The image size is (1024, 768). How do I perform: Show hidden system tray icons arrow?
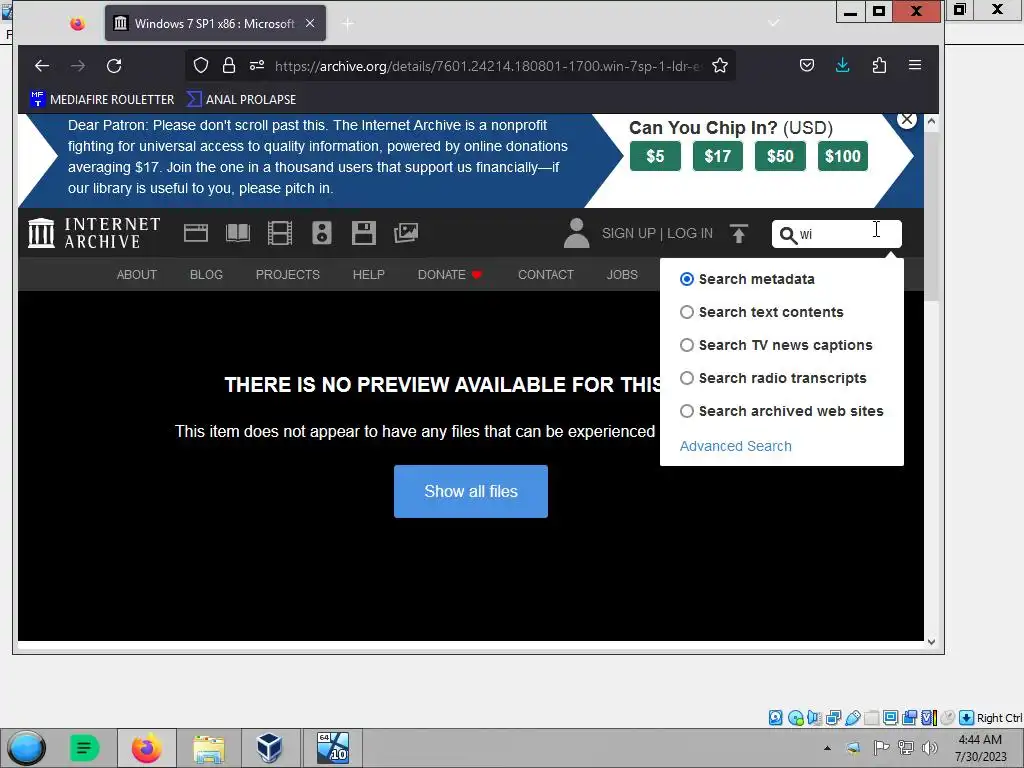coord(827,748)
